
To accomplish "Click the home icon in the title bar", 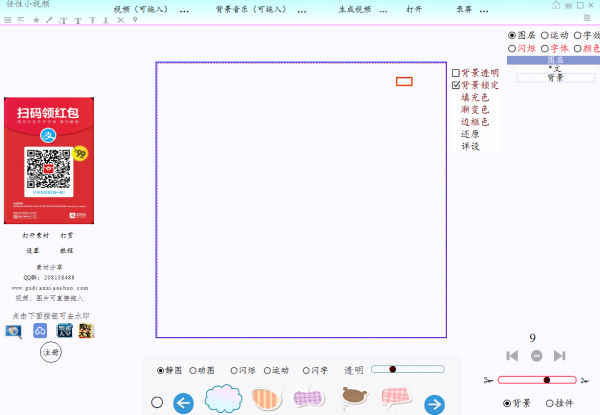I will (556, 5).
